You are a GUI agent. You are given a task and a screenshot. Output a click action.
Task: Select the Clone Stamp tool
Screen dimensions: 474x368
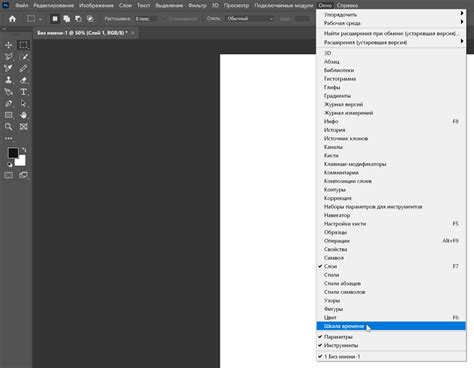pos(9,80)
